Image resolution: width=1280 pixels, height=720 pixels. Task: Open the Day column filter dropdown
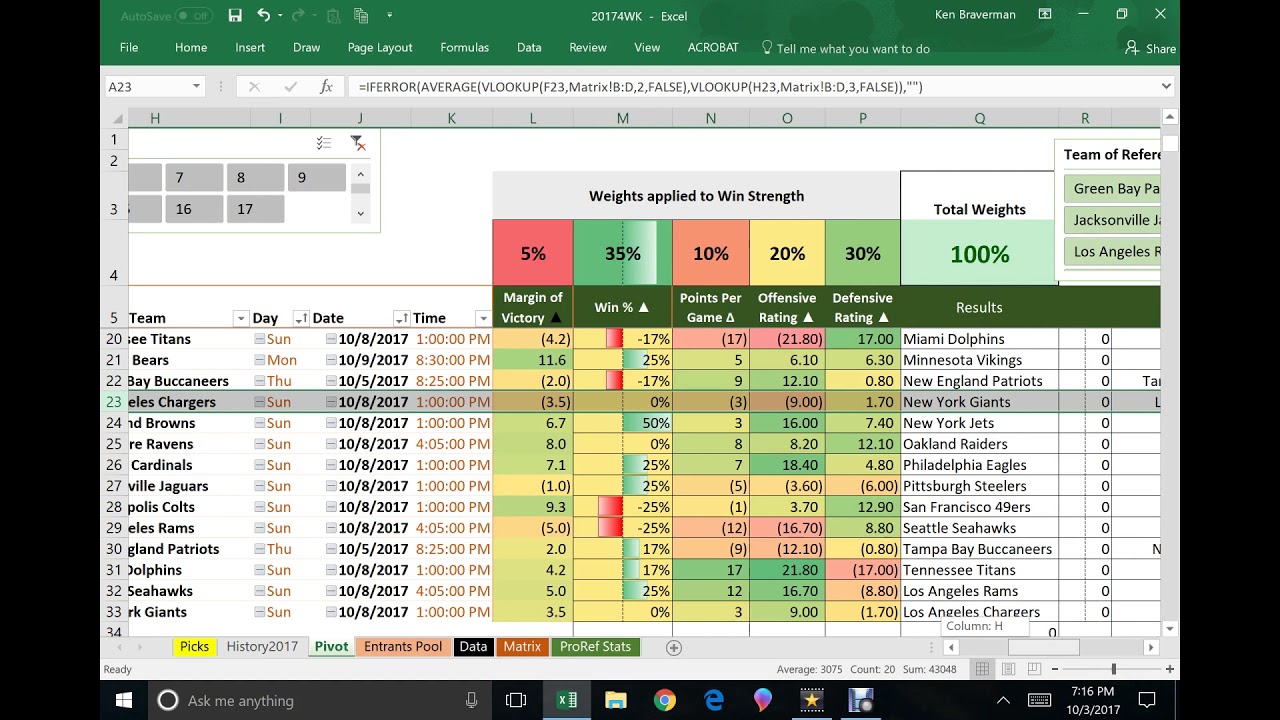[x=300, y=318]
